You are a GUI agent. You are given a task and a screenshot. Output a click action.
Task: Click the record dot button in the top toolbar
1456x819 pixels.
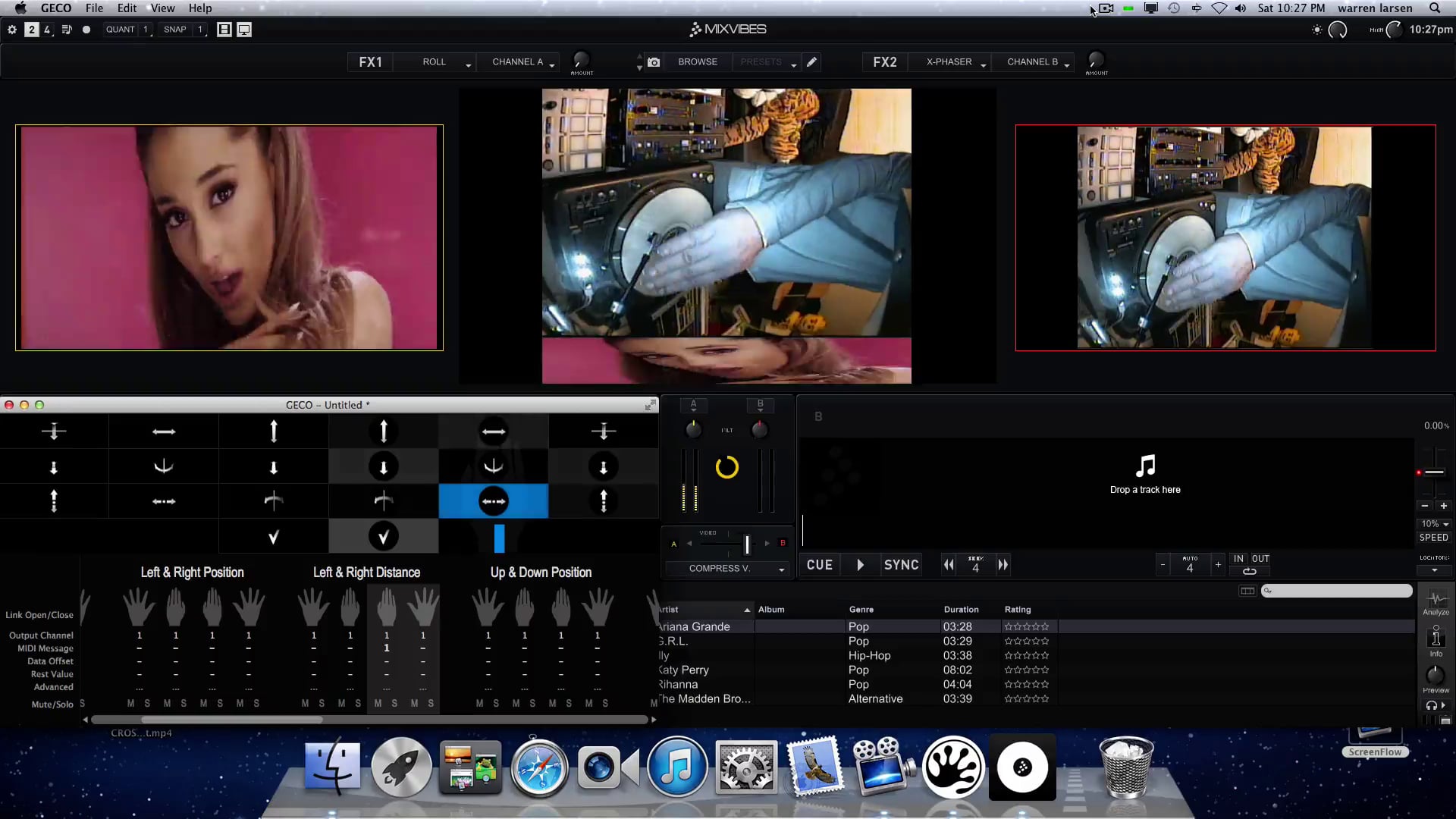[x=86, y=30]
